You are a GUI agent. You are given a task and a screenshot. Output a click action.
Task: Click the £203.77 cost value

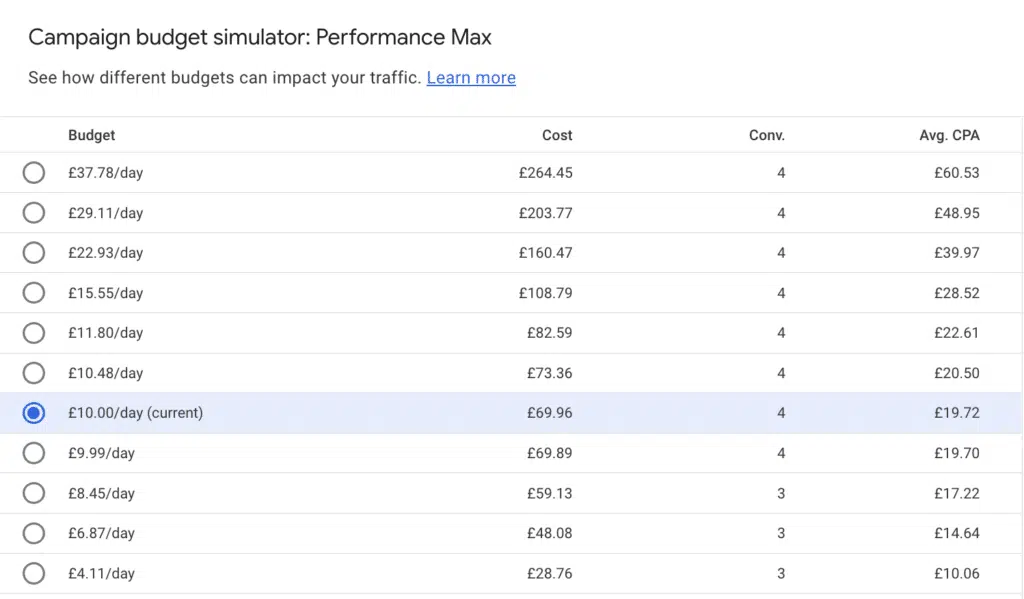[545, 214]
